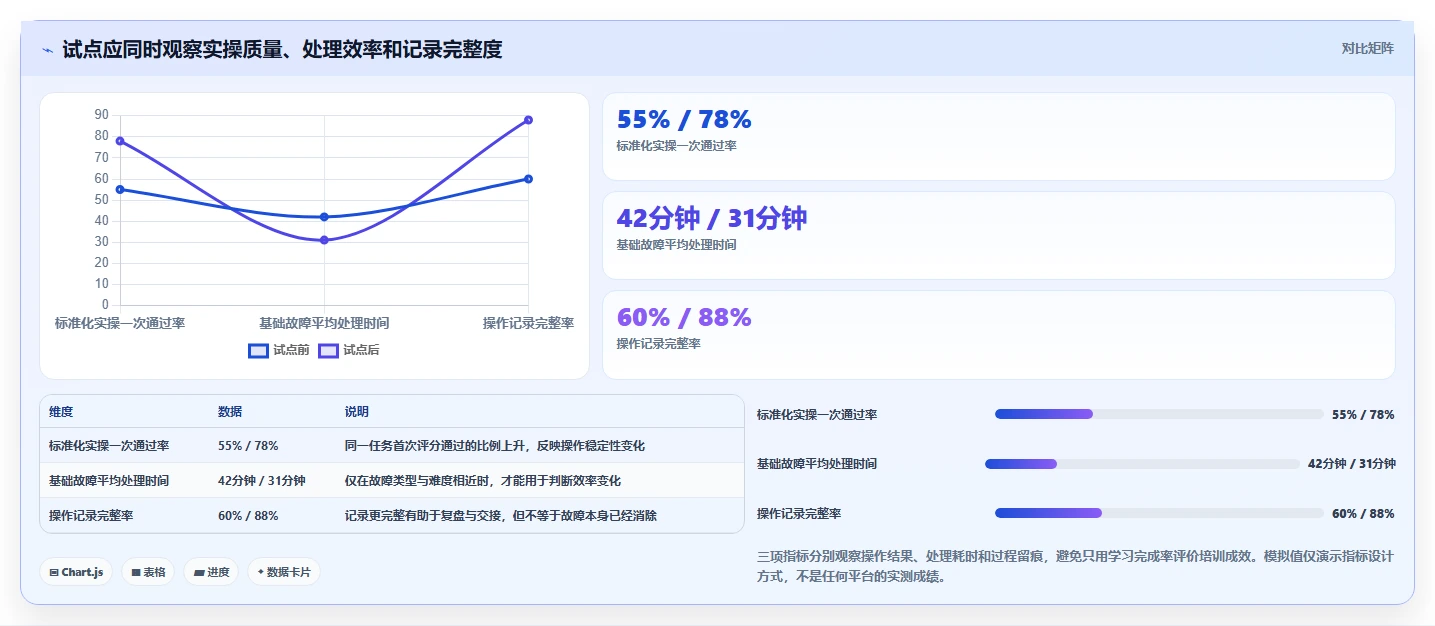Toggle the 试点前 legend swatch

pyautogui.click(x=259, y=350)
